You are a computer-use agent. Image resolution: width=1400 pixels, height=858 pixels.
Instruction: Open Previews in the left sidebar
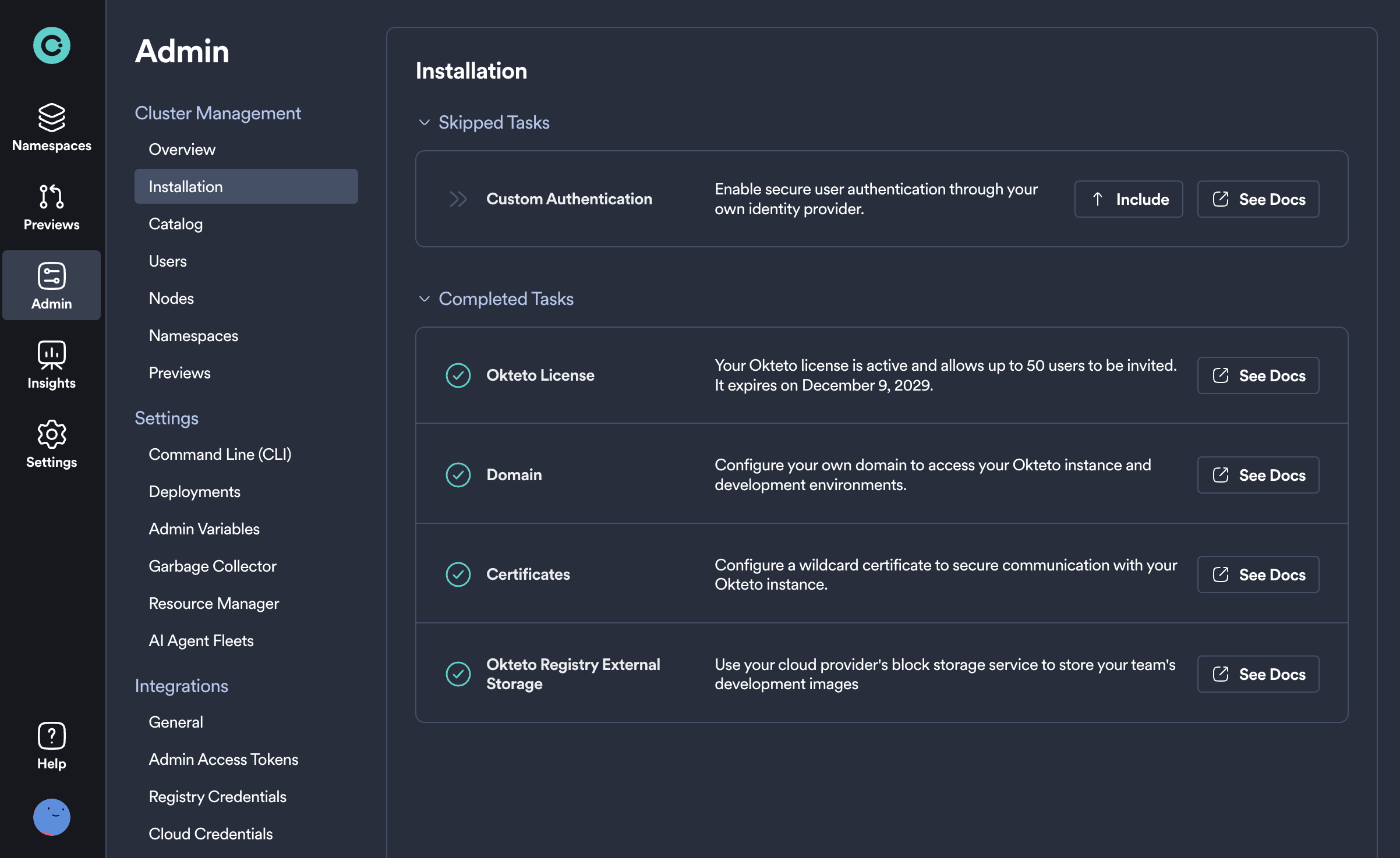coord(51,207)
